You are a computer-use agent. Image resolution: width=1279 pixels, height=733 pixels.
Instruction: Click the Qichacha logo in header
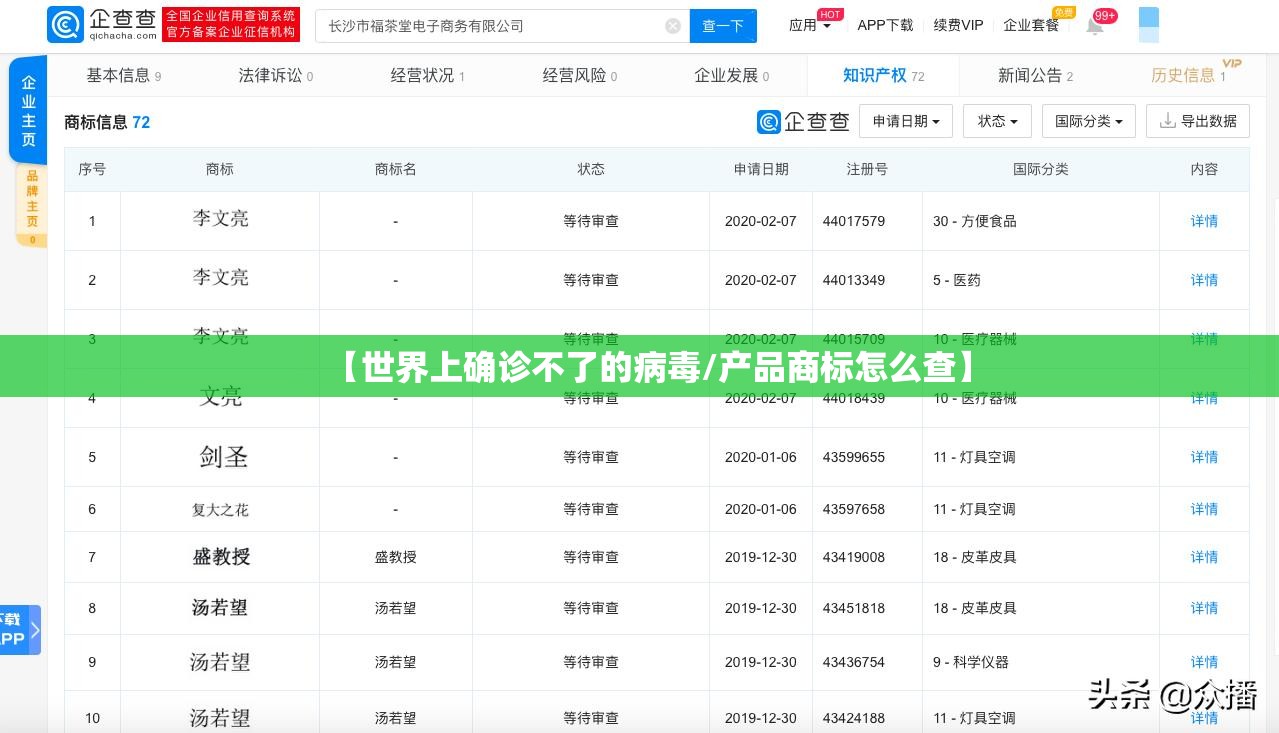click(102, 25)
